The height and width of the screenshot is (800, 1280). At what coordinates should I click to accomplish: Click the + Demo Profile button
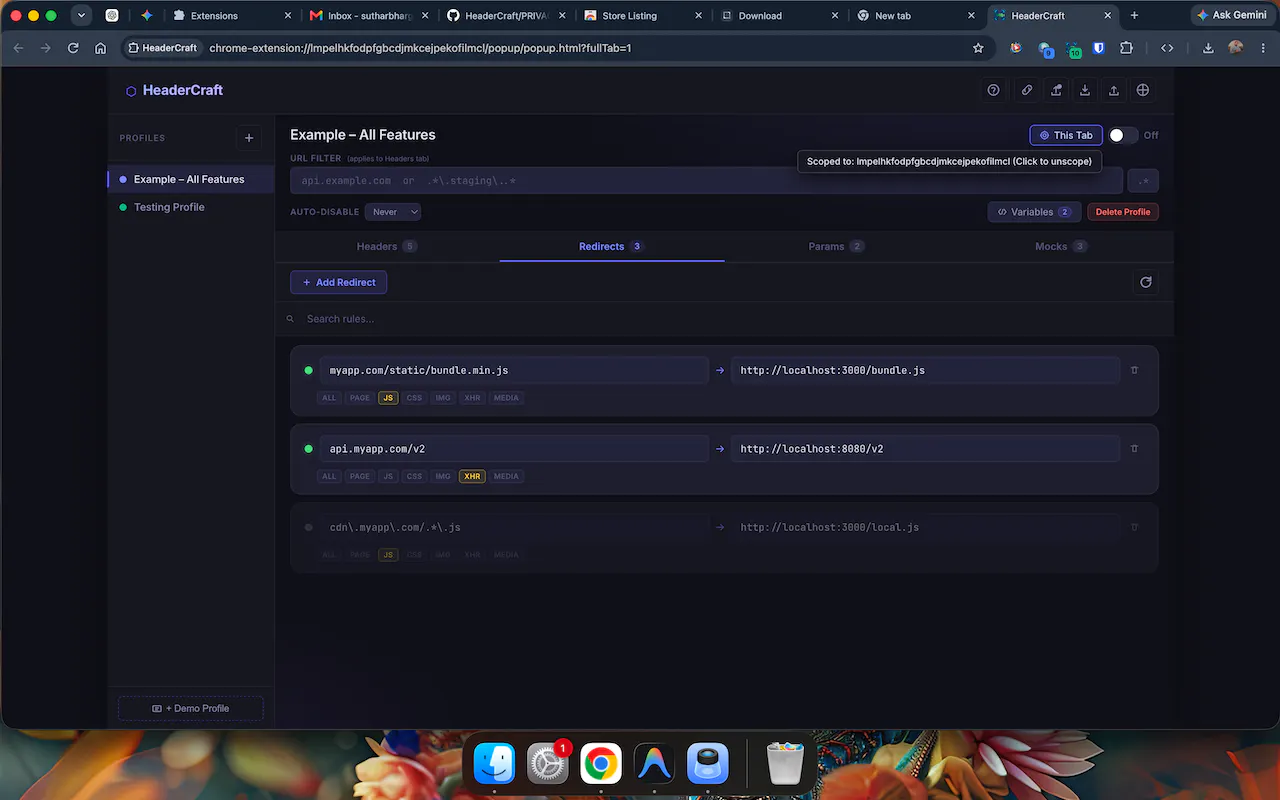point(191,708)
